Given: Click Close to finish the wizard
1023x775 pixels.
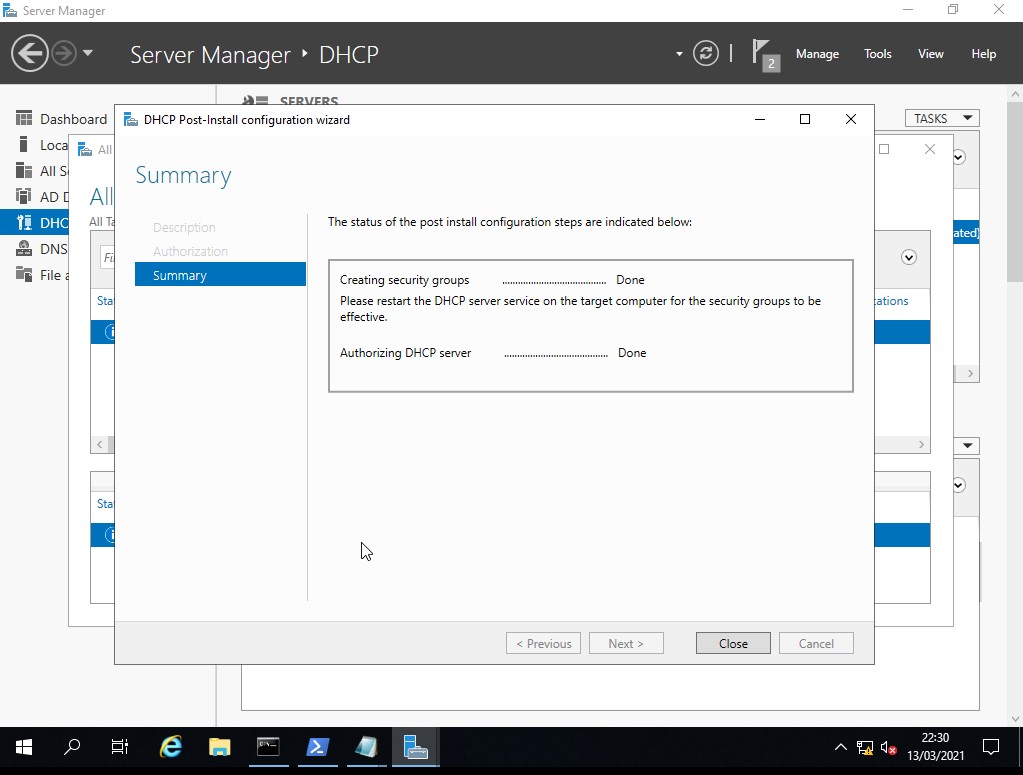Looking at the screenshot, I should 733,644.
